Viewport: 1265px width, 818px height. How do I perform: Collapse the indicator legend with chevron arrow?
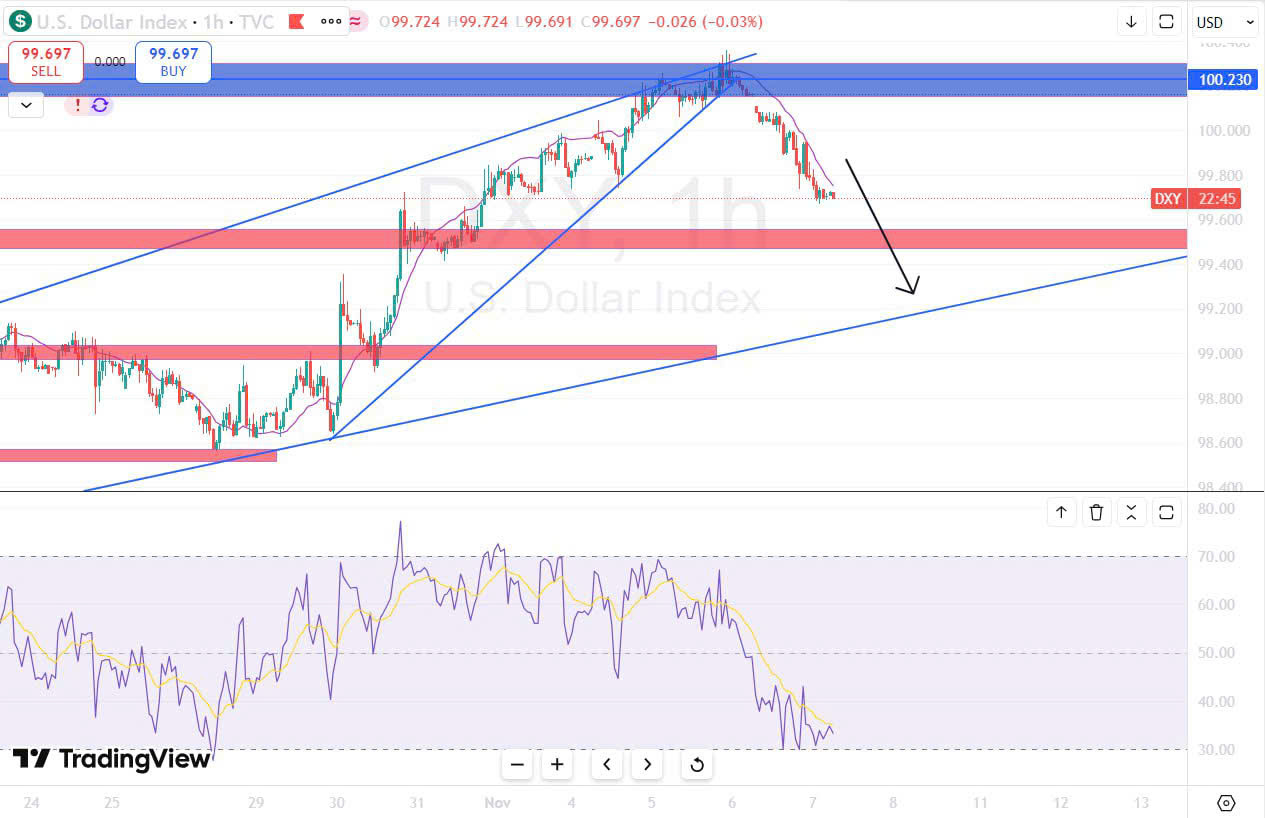point(26,104)
